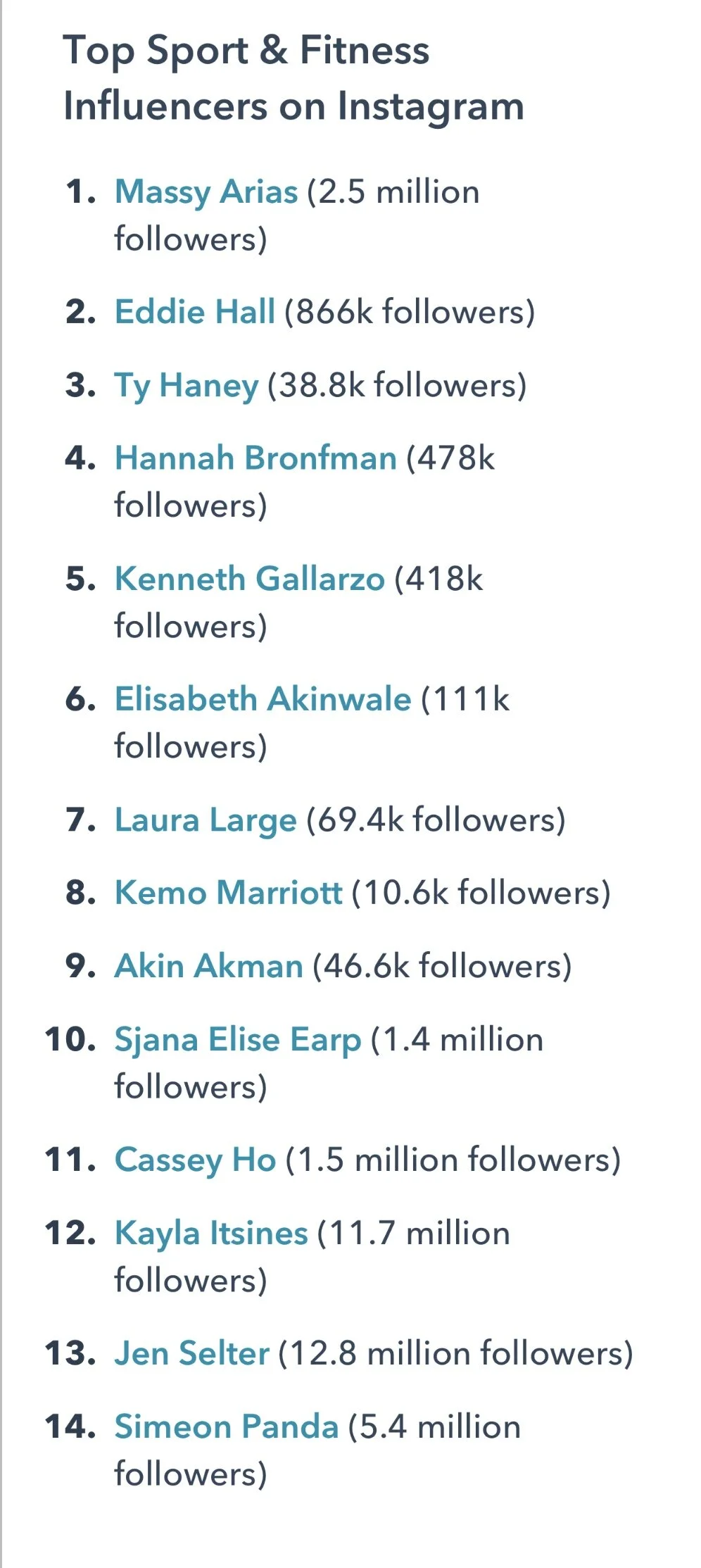Open the Eddie Hall link
The image size is (701, 1568).
(x=195, y=312)
